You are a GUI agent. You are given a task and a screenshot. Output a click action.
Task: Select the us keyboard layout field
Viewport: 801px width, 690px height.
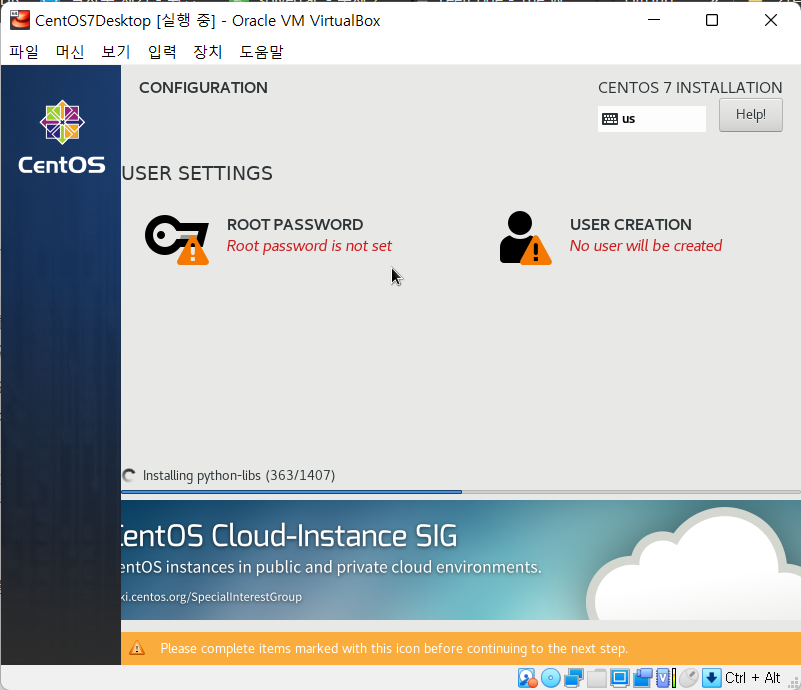click(x=651, y=119)
